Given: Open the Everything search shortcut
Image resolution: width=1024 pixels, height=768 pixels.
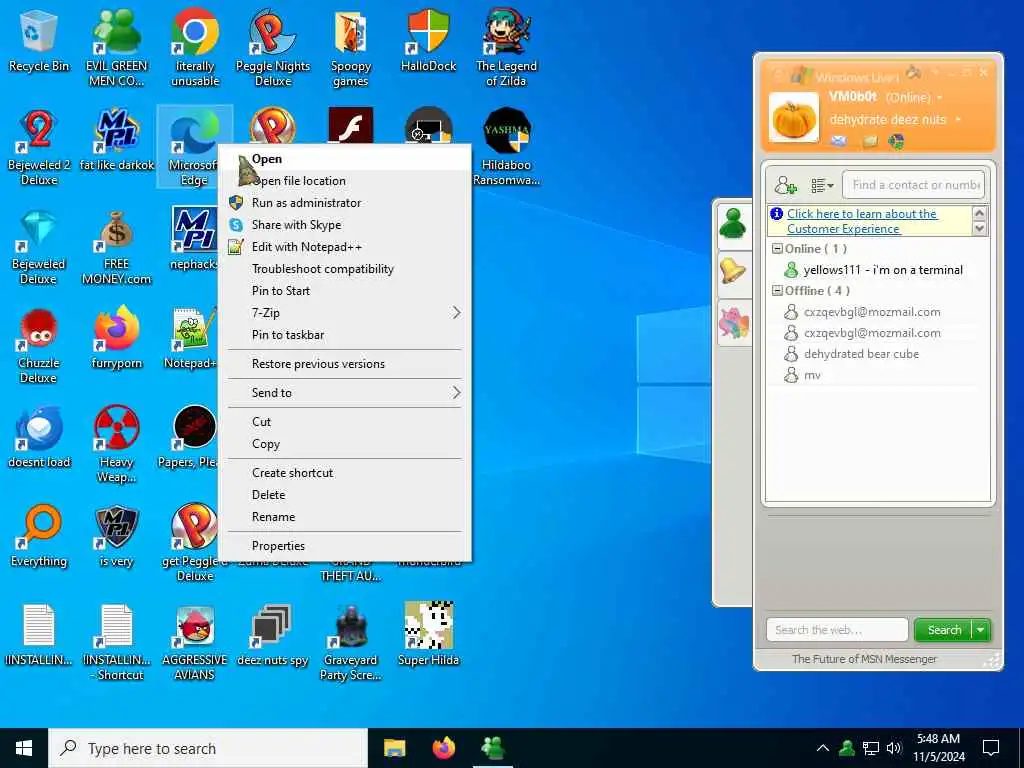Looking at the screenshot, I should click(x=39, y=536).
